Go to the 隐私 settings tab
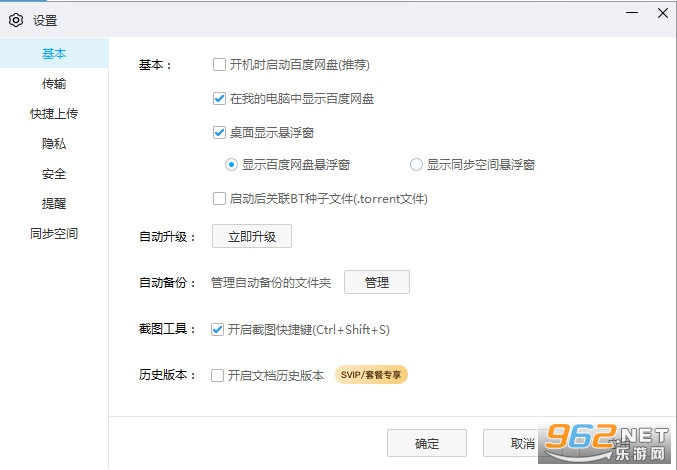 tap(54, 143)
